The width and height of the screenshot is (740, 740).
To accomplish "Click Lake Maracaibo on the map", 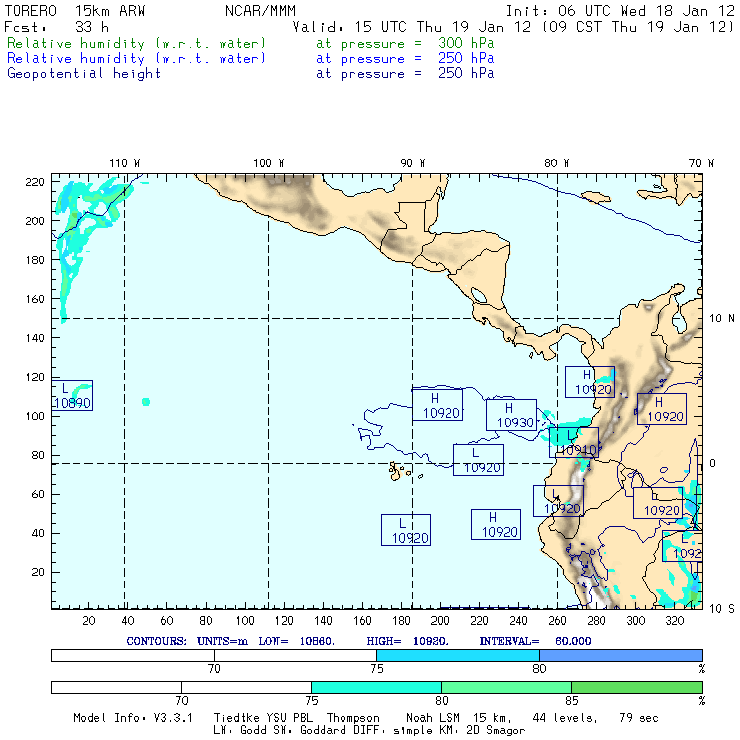I will [x=679, y=321].
